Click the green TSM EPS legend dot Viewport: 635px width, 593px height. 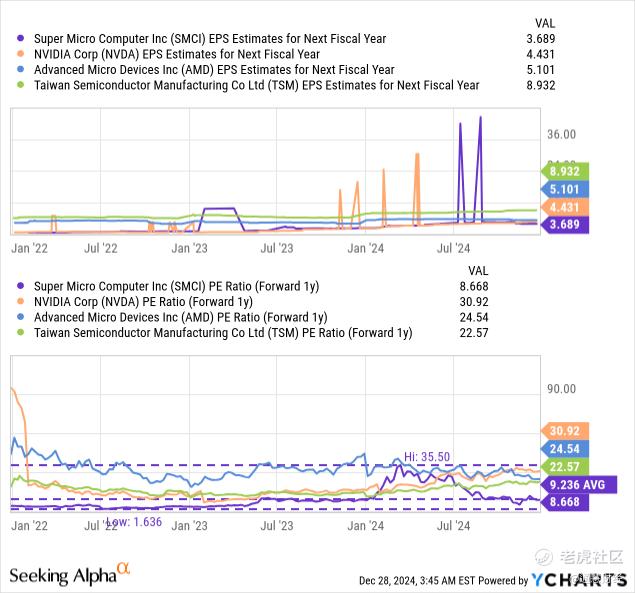click(21, 85)
